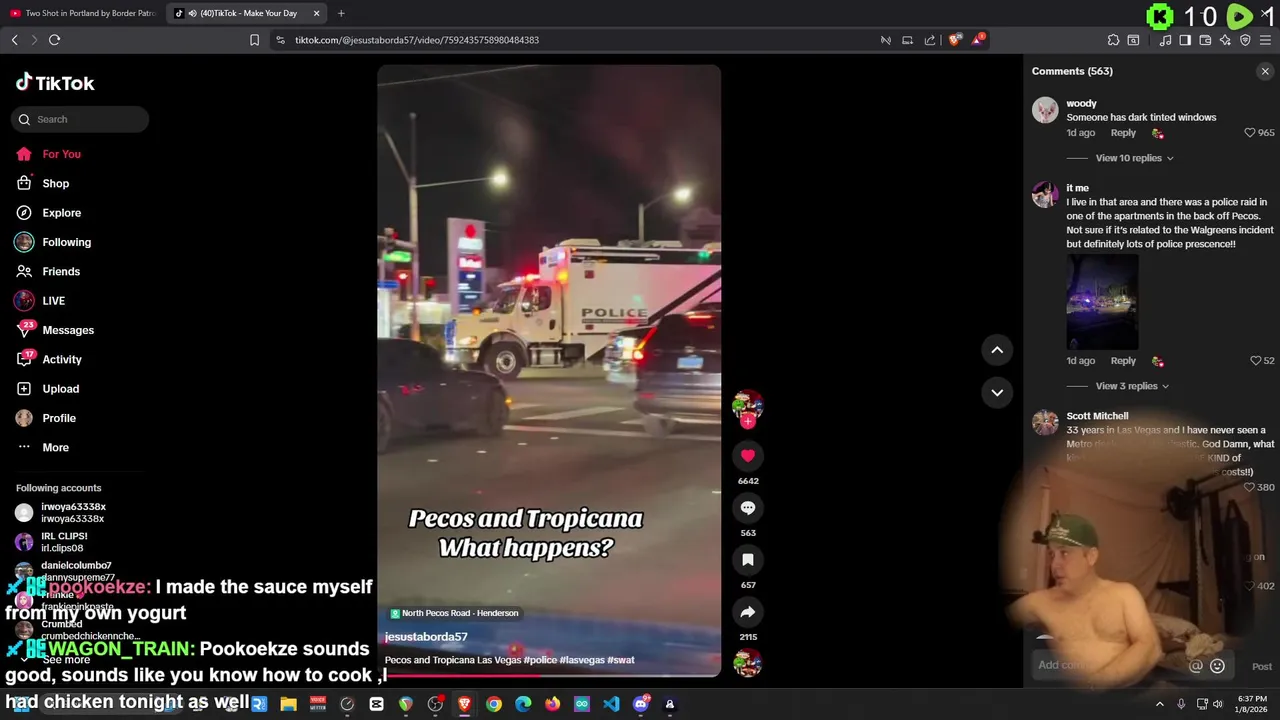
Task: Click the TikTok logo
Action: click(55, 83)
